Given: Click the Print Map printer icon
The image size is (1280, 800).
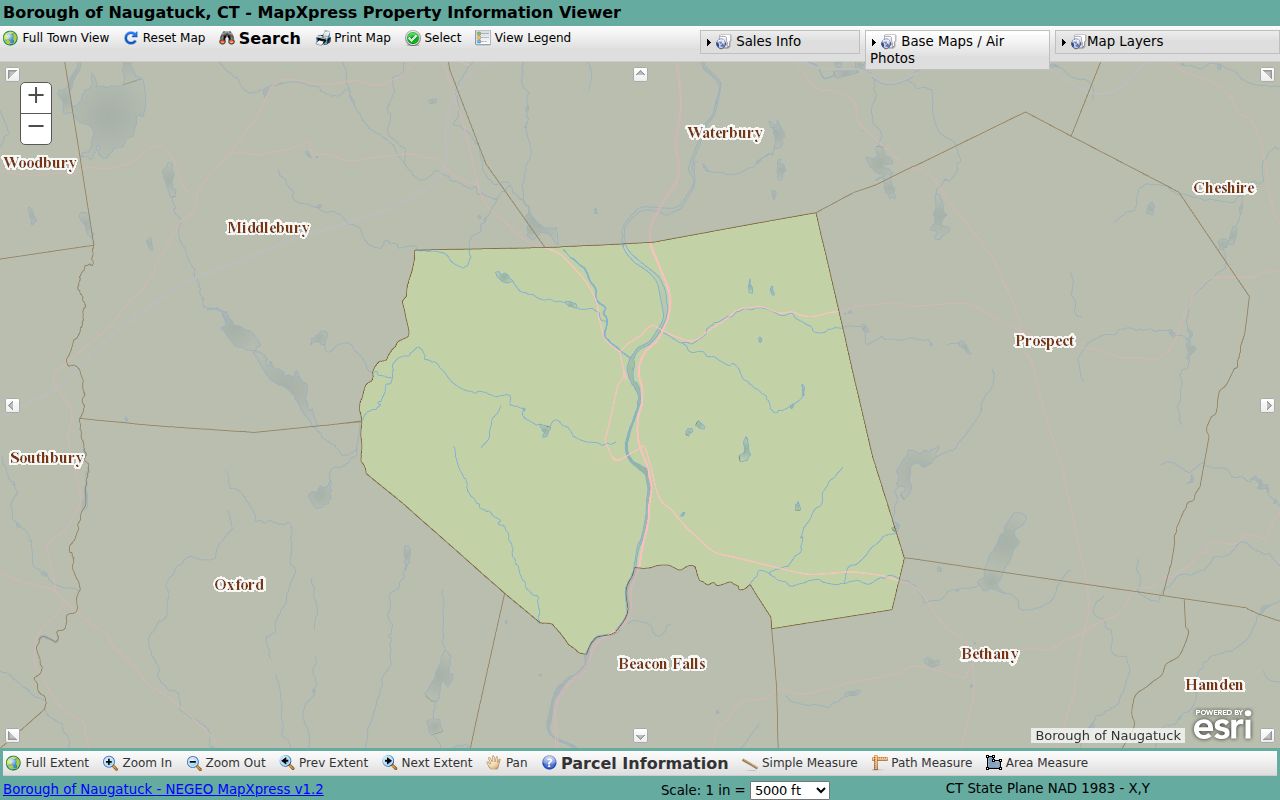Looking at the screenshot, I should coord(323,38).
